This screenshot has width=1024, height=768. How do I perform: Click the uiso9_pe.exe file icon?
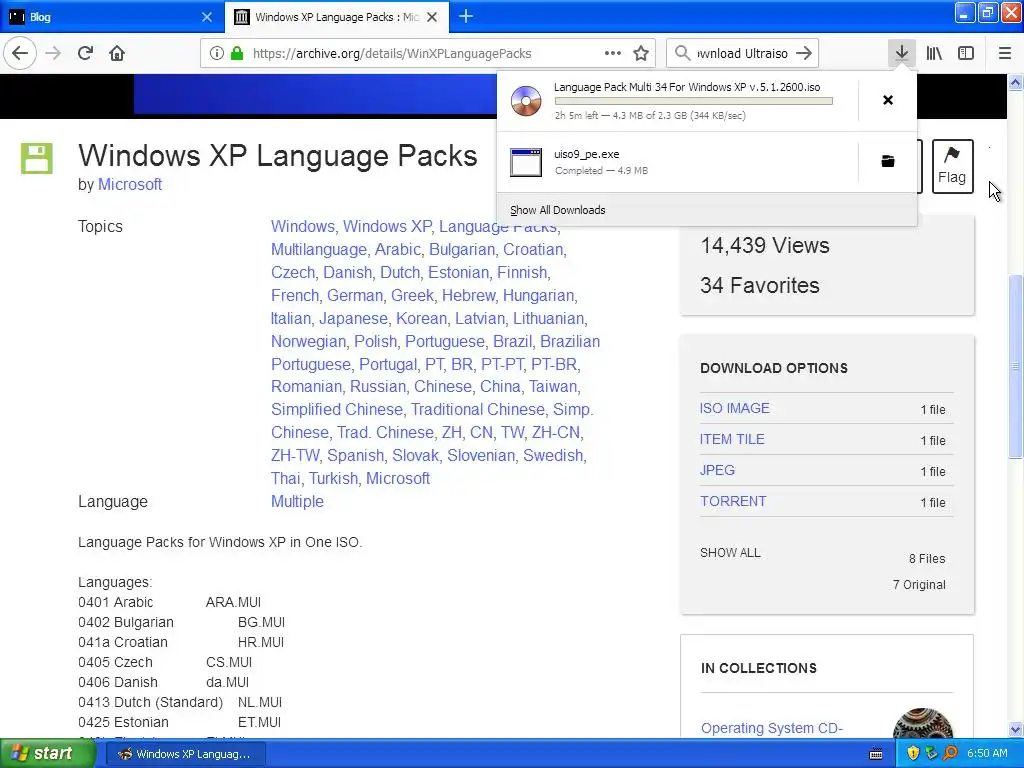click(x=526, y=162)
